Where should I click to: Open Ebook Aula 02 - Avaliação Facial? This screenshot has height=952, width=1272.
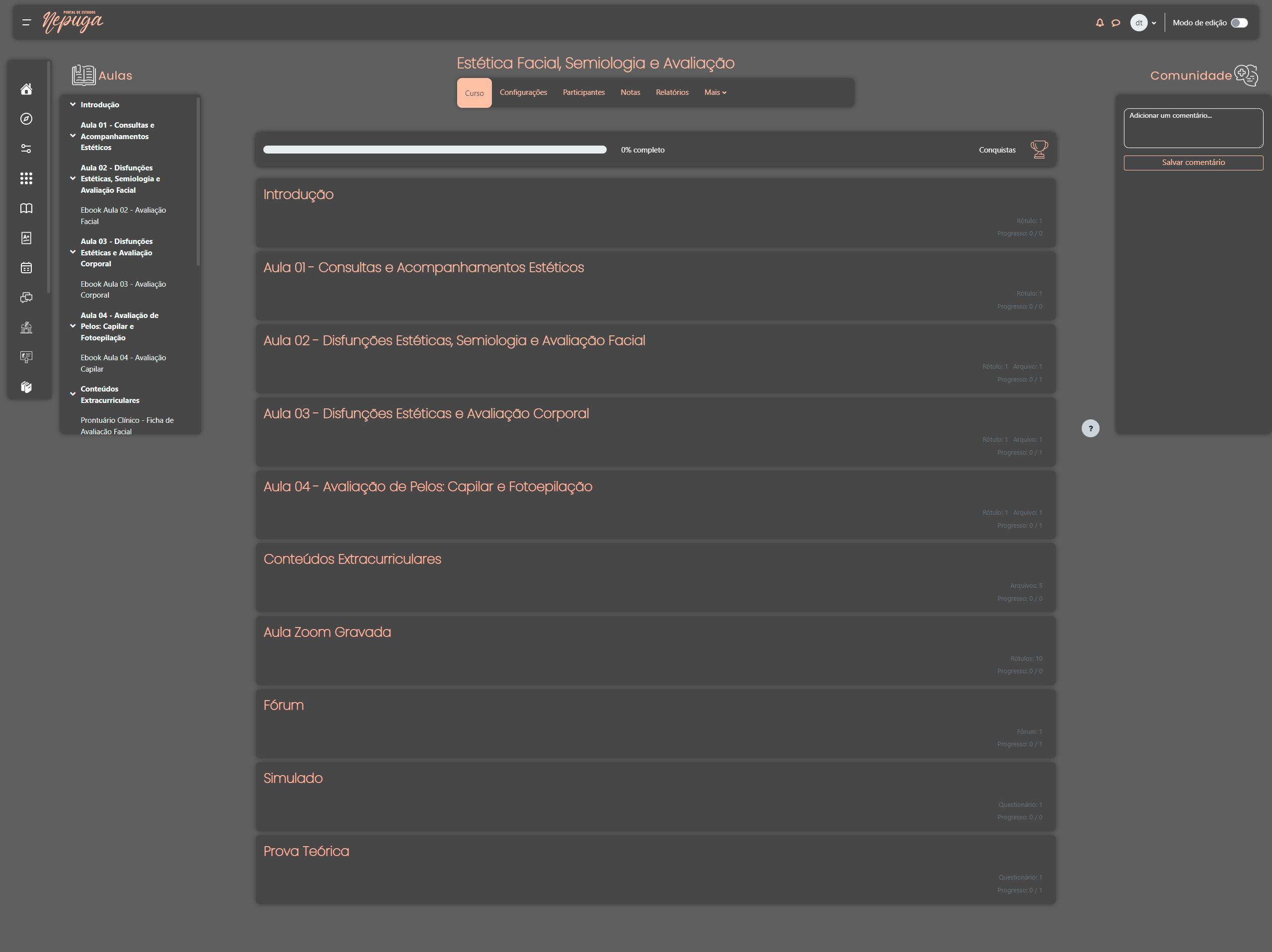point(123,216)
